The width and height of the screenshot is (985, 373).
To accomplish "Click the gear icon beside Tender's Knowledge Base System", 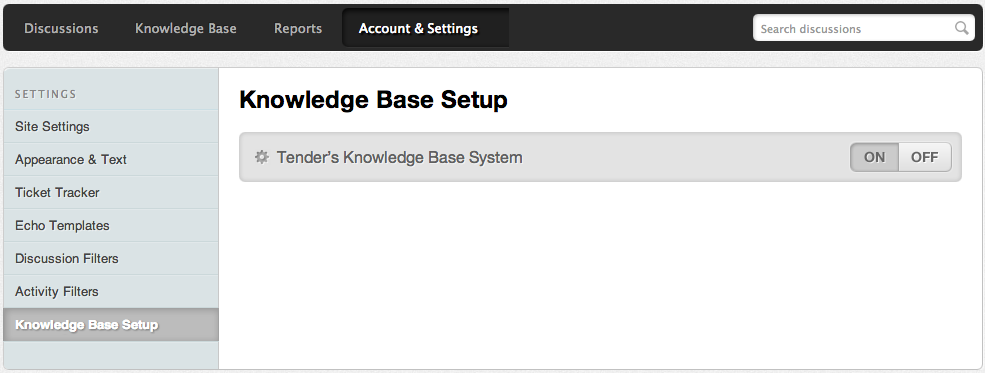I will tap(261, 157).
